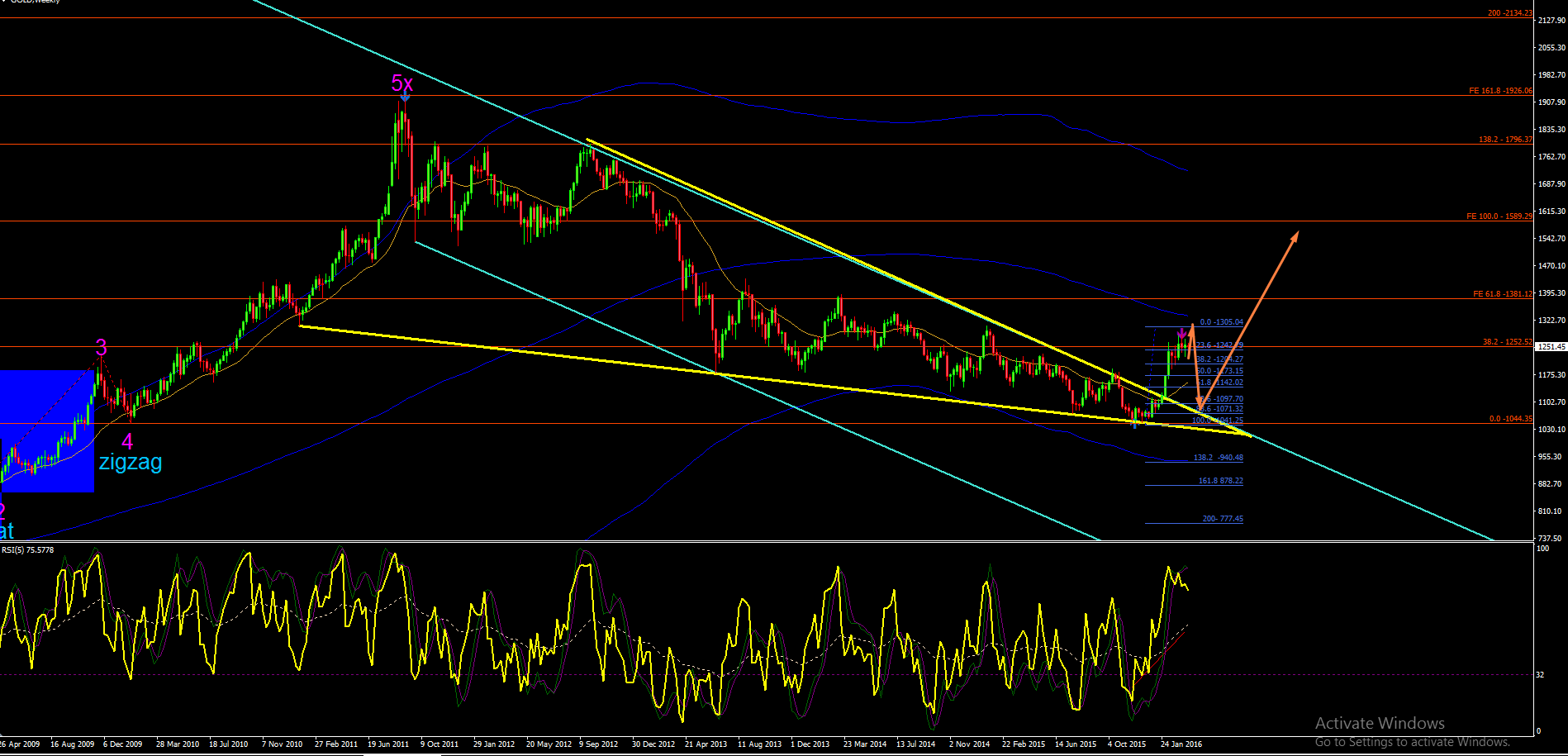Click the "1 Dec 2013" date label
This screenshot has width=1568, height=756.
[x=810, y=744]
